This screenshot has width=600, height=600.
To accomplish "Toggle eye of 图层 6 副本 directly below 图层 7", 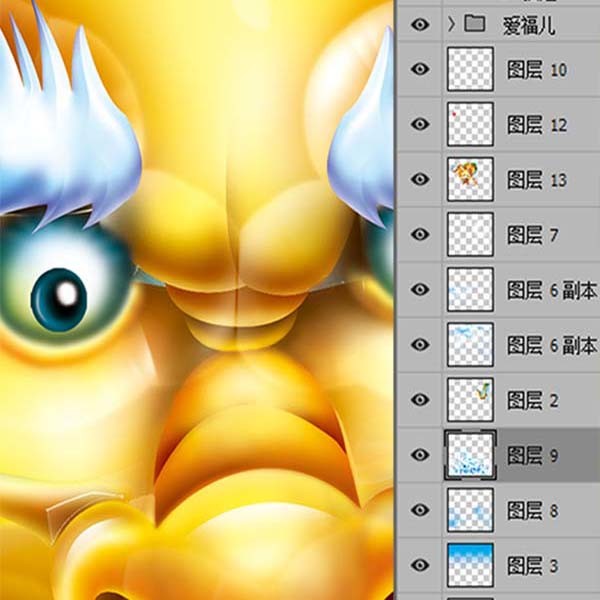I will coord(420,290).
